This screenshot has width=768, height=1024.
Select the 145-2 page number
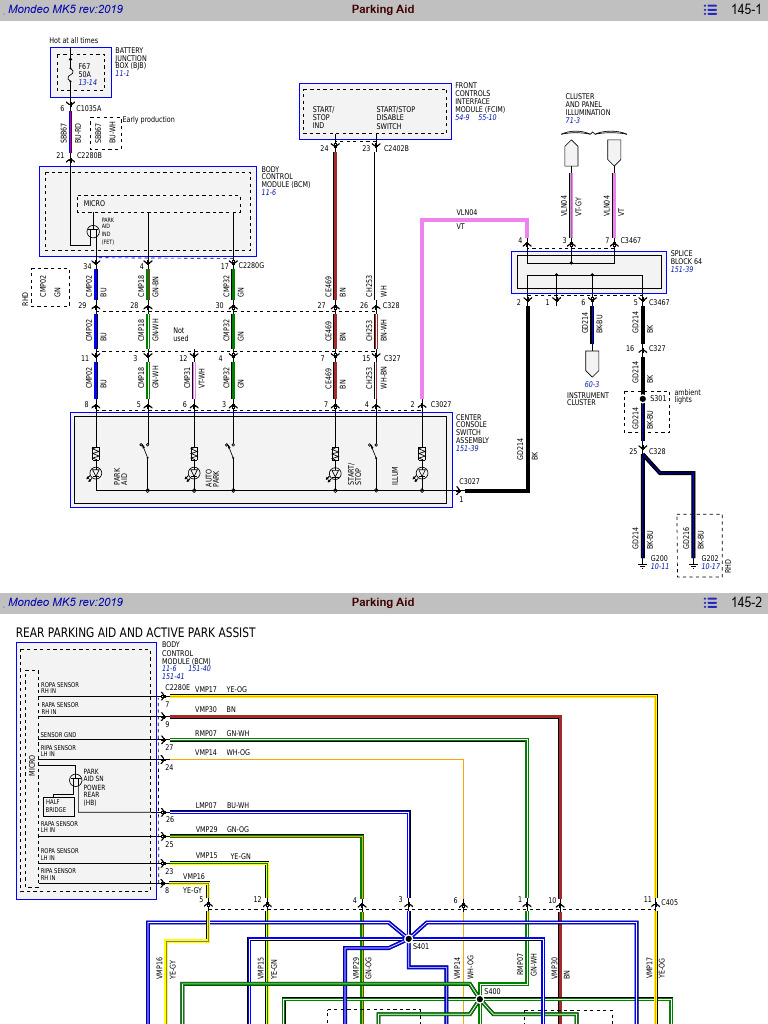(x=746, y=602)
